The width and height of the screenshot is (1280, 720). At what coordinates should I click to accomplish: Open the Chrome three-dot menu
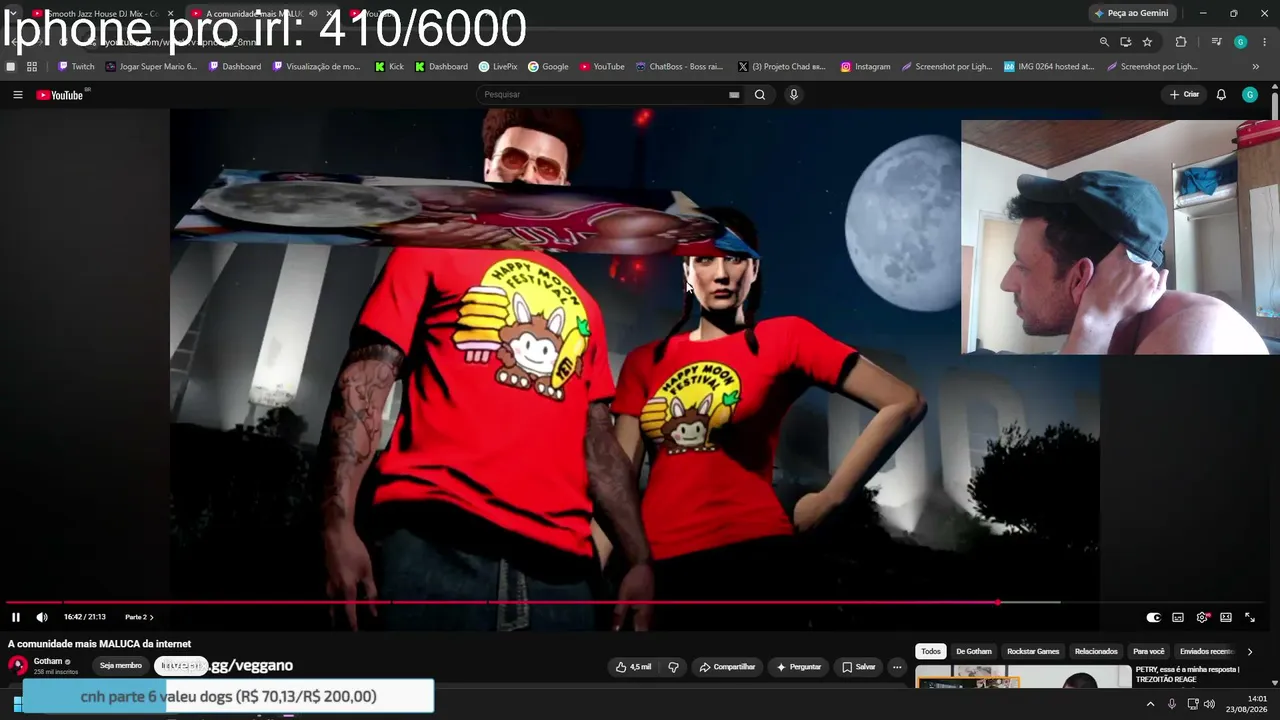pyautogui.click(x=1264, y=42)
